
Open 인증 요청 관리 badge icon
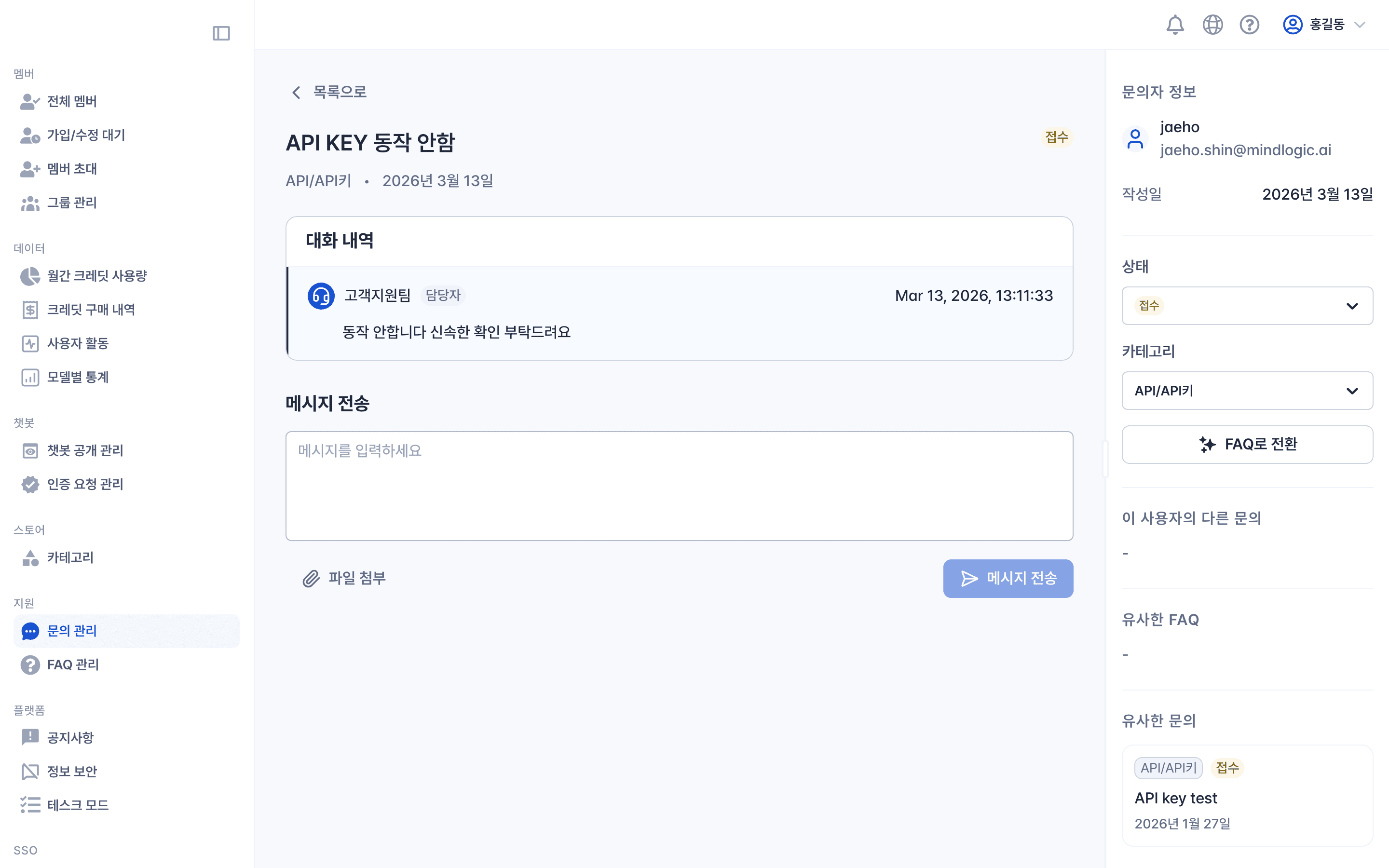(30, 485)
